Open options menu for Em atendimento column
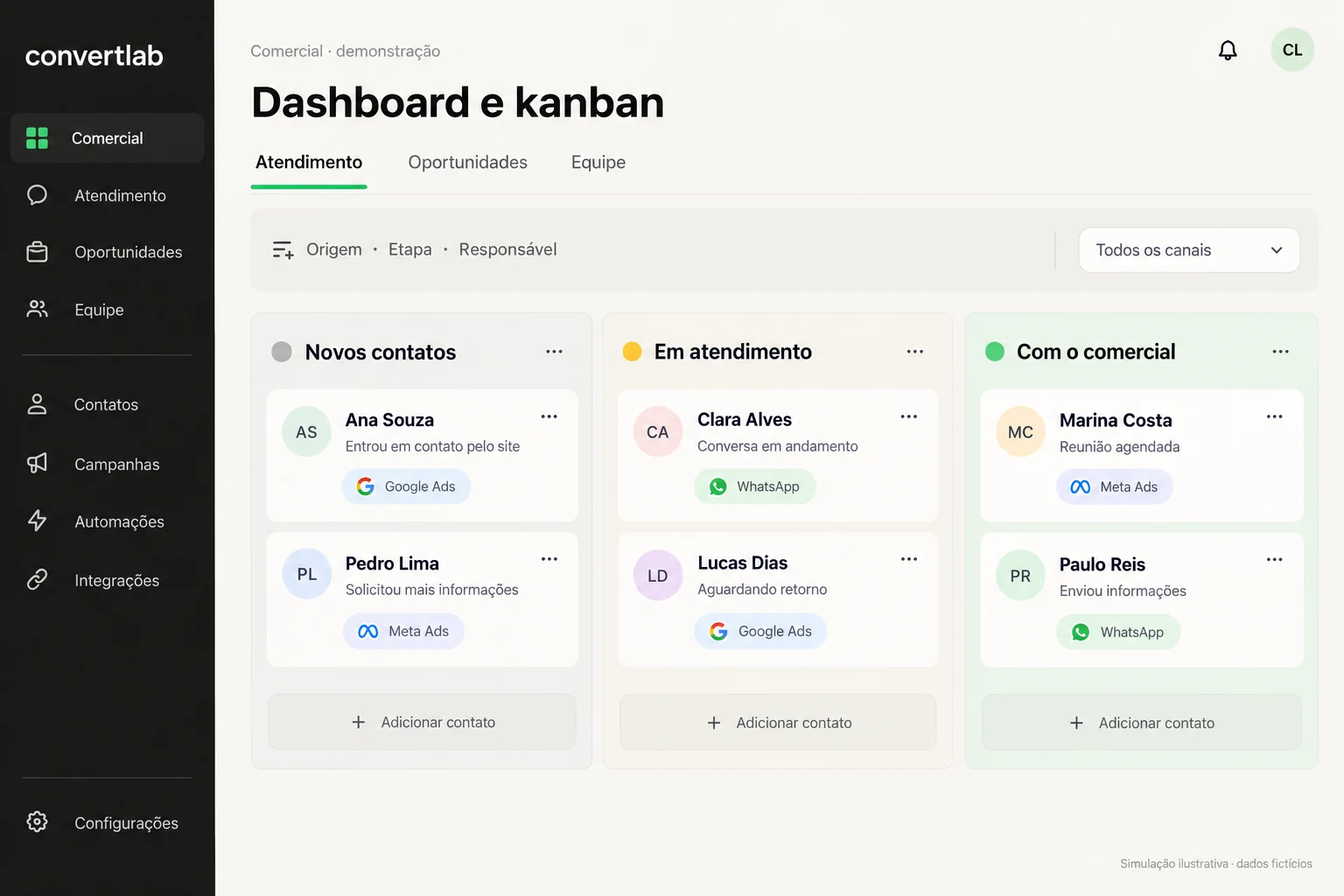The width and height of the screenshot is (1344, 896). point(915,352)
